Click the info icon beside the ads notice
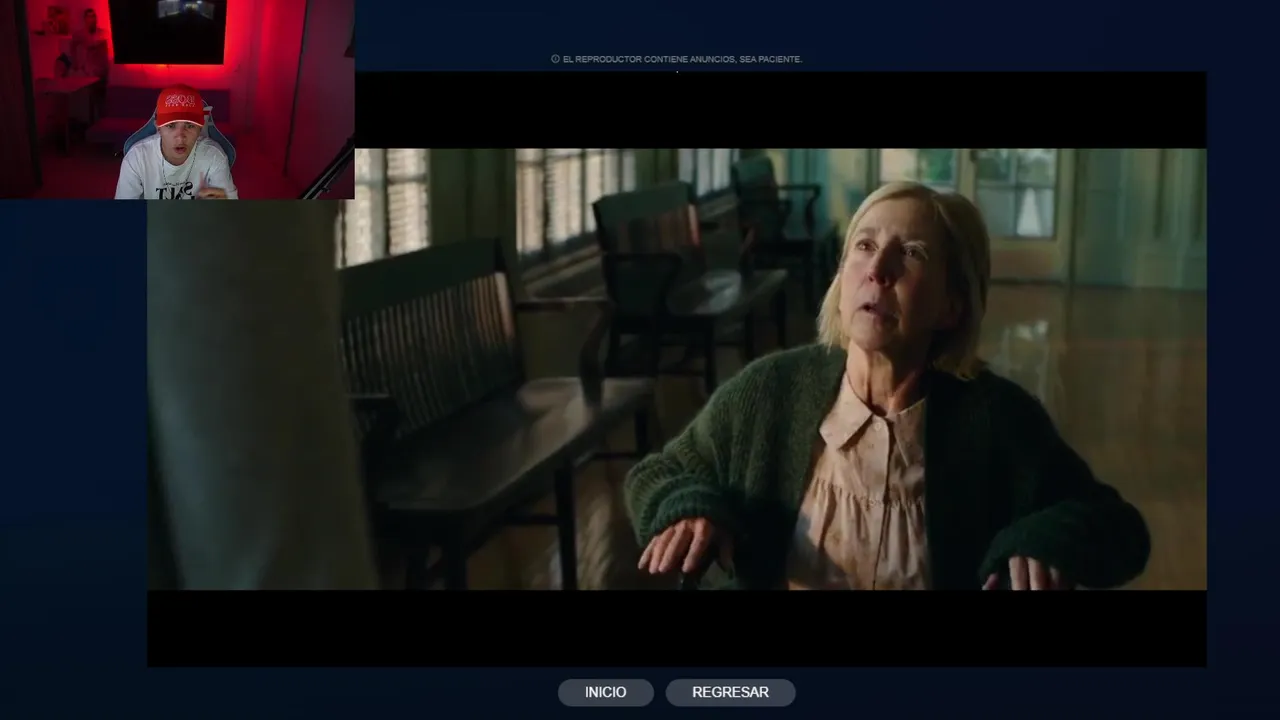Screen dimensions: 1280x720 (x=555, y=59)
